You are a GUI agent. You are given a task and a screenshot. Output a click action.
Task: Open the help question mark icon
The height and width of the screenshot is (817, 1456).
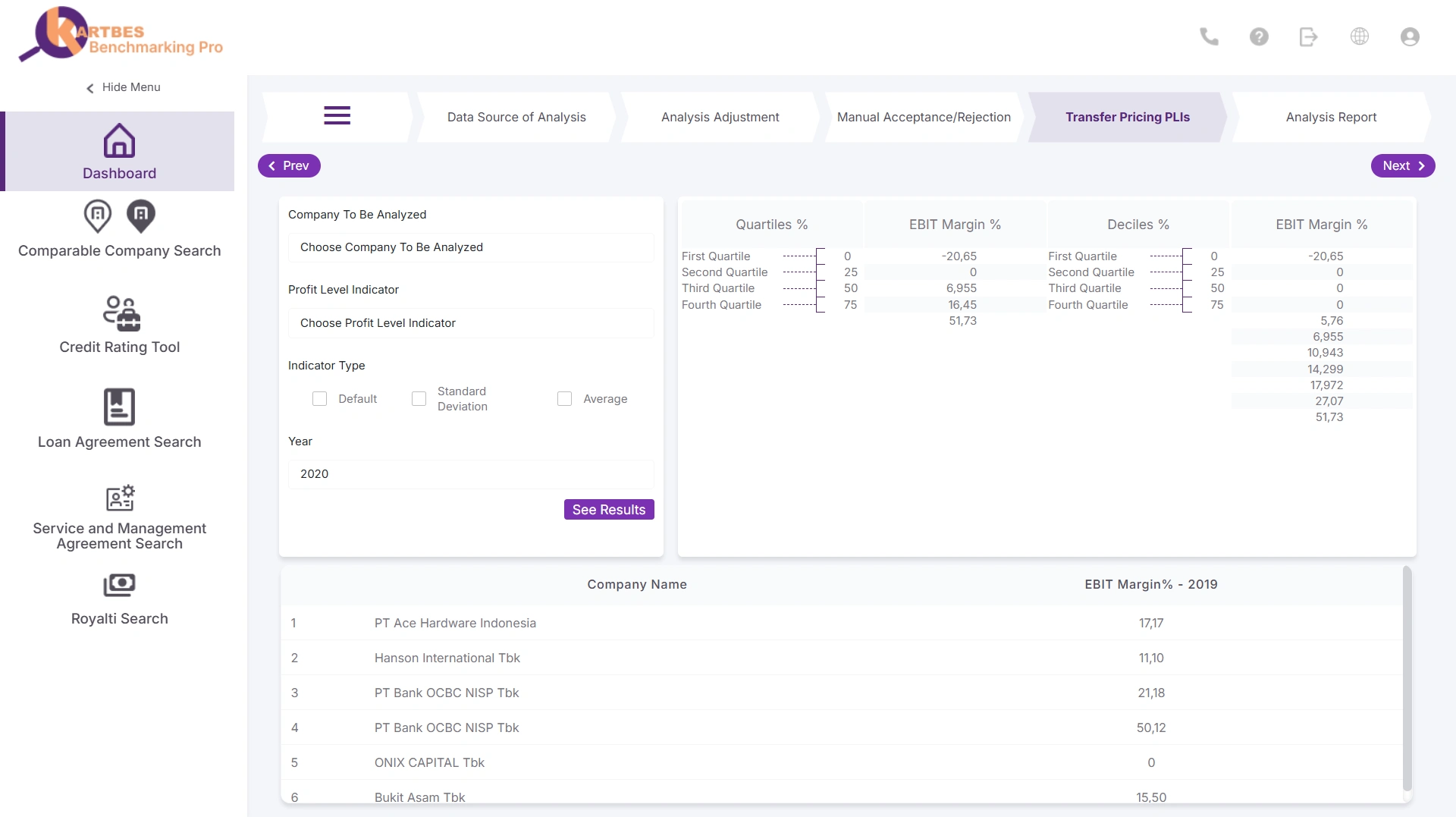pyautogui.click(x=1259, y=36)
